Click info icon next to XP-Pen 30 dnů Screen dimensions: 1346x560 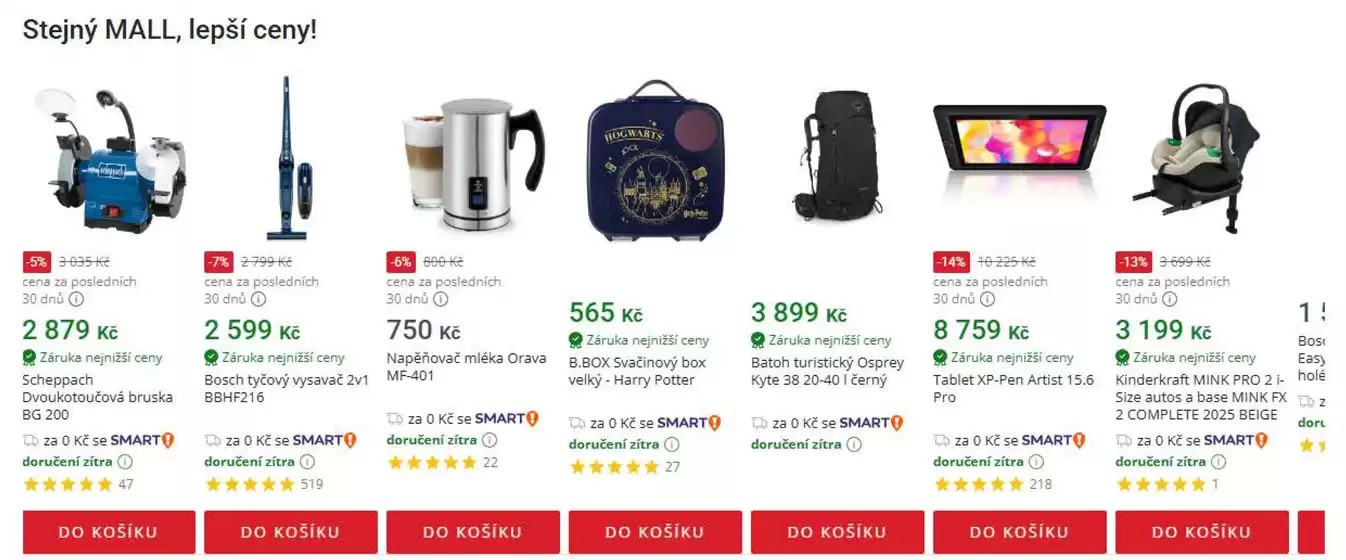987,299
